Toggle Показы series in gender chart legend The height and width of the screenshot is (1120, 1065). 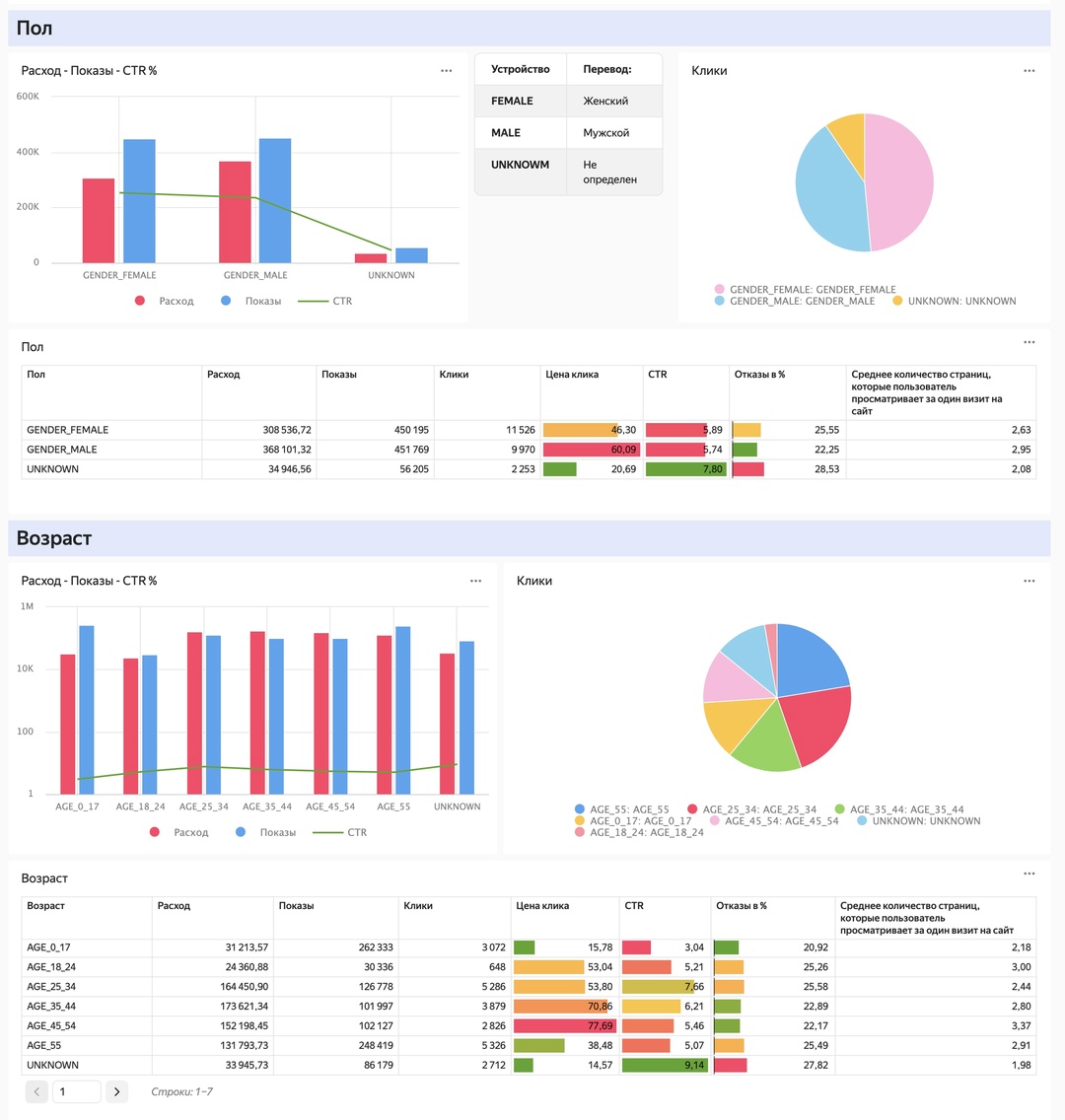(x=250, y=301)
